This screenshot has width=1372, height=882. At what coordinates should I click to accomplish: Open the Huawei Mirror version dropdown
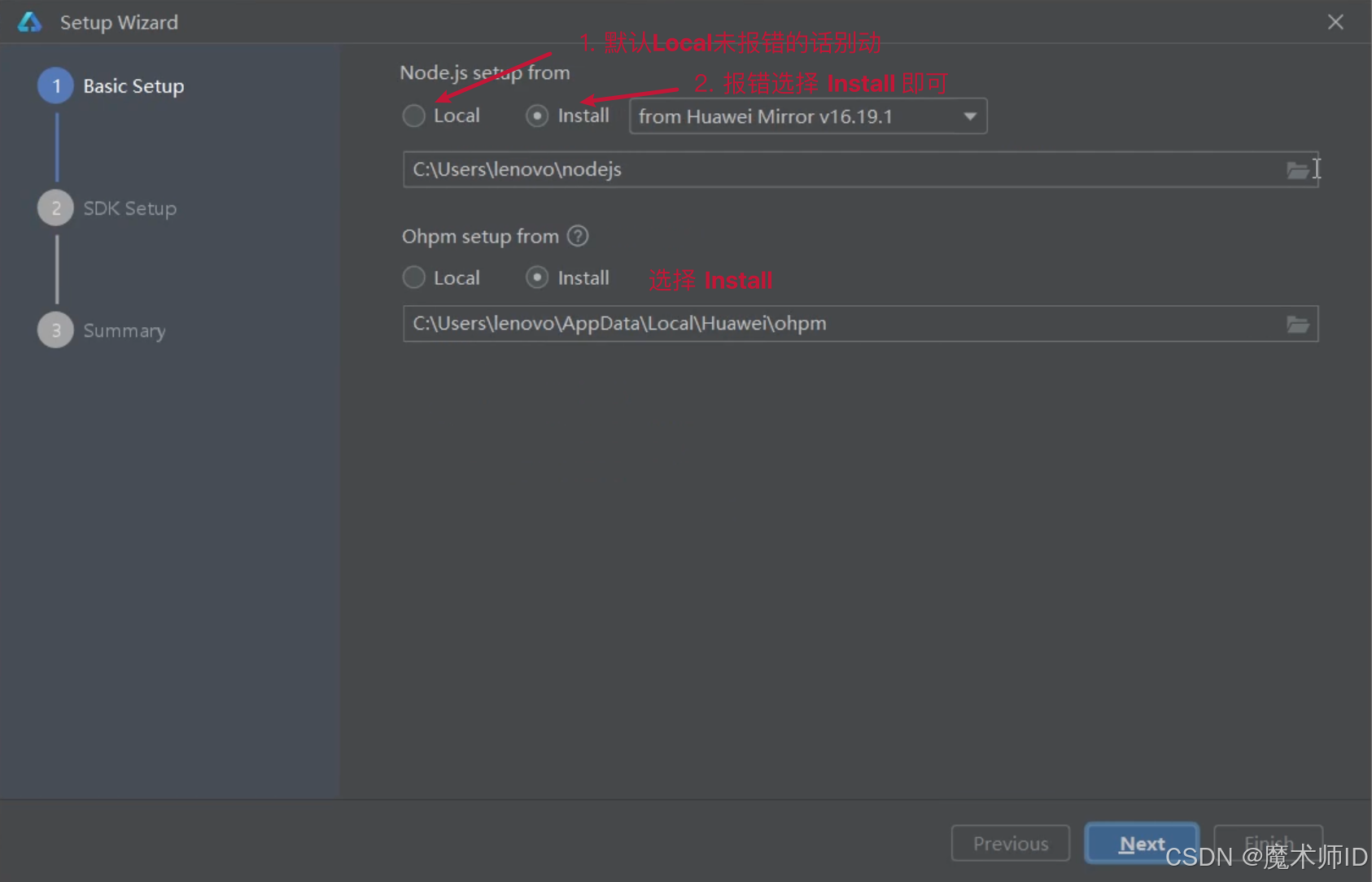click(808, 116)
